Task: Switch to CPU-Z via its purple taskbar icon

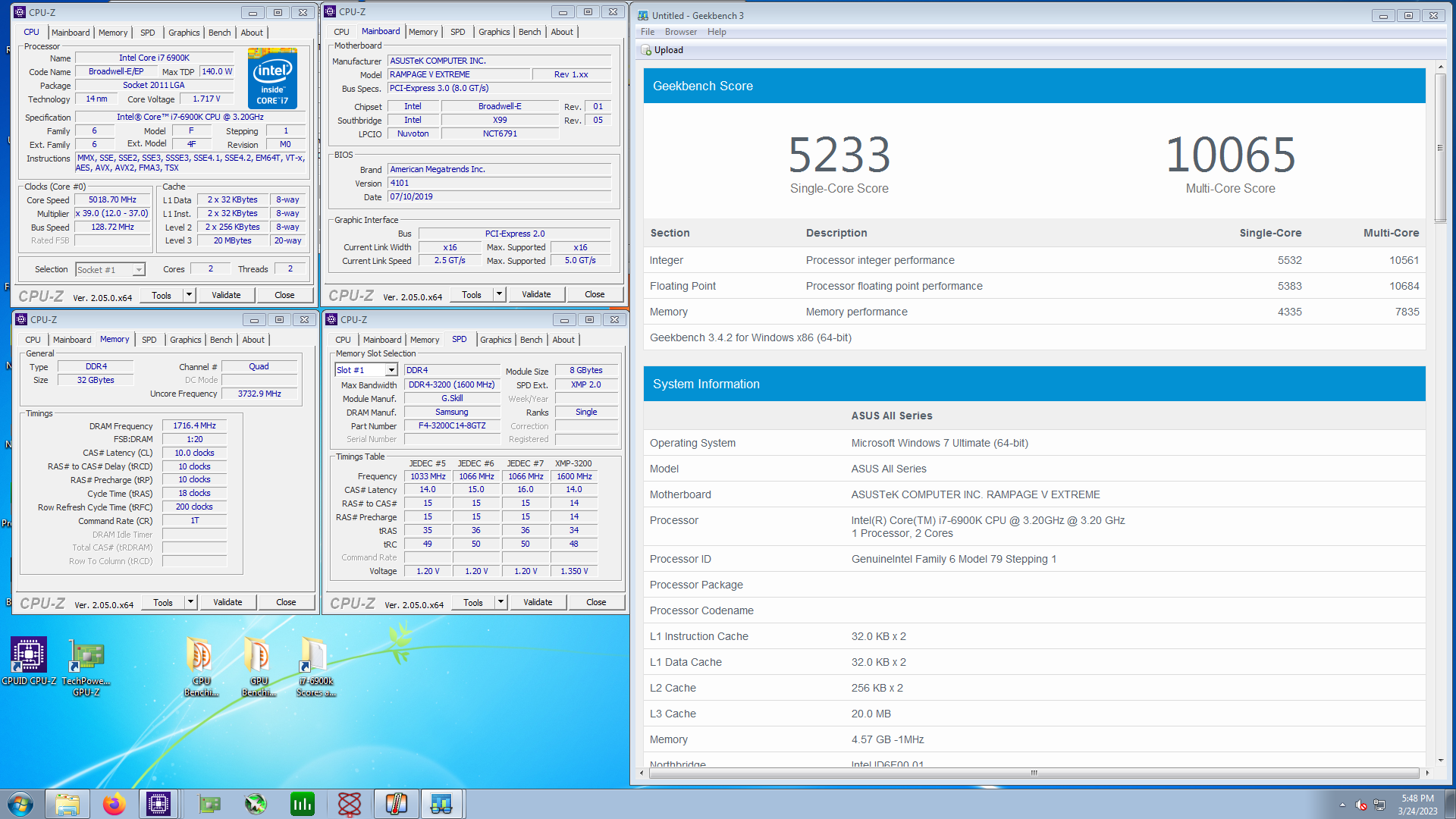Action: tap(158, 804)
